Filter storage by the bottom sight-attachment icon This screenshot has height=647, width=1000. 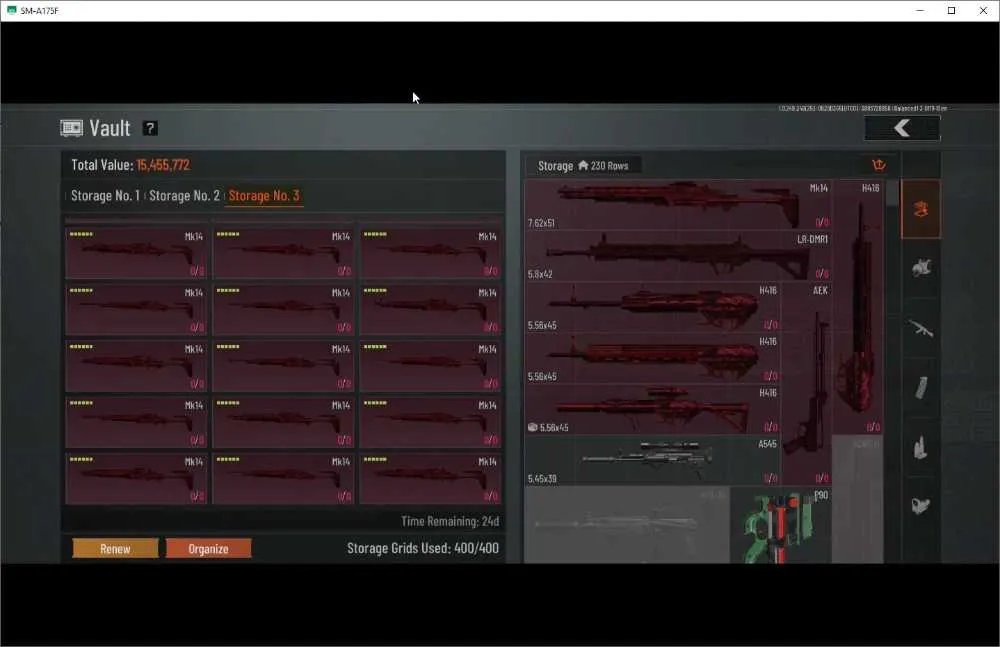[x=921, y=506]
